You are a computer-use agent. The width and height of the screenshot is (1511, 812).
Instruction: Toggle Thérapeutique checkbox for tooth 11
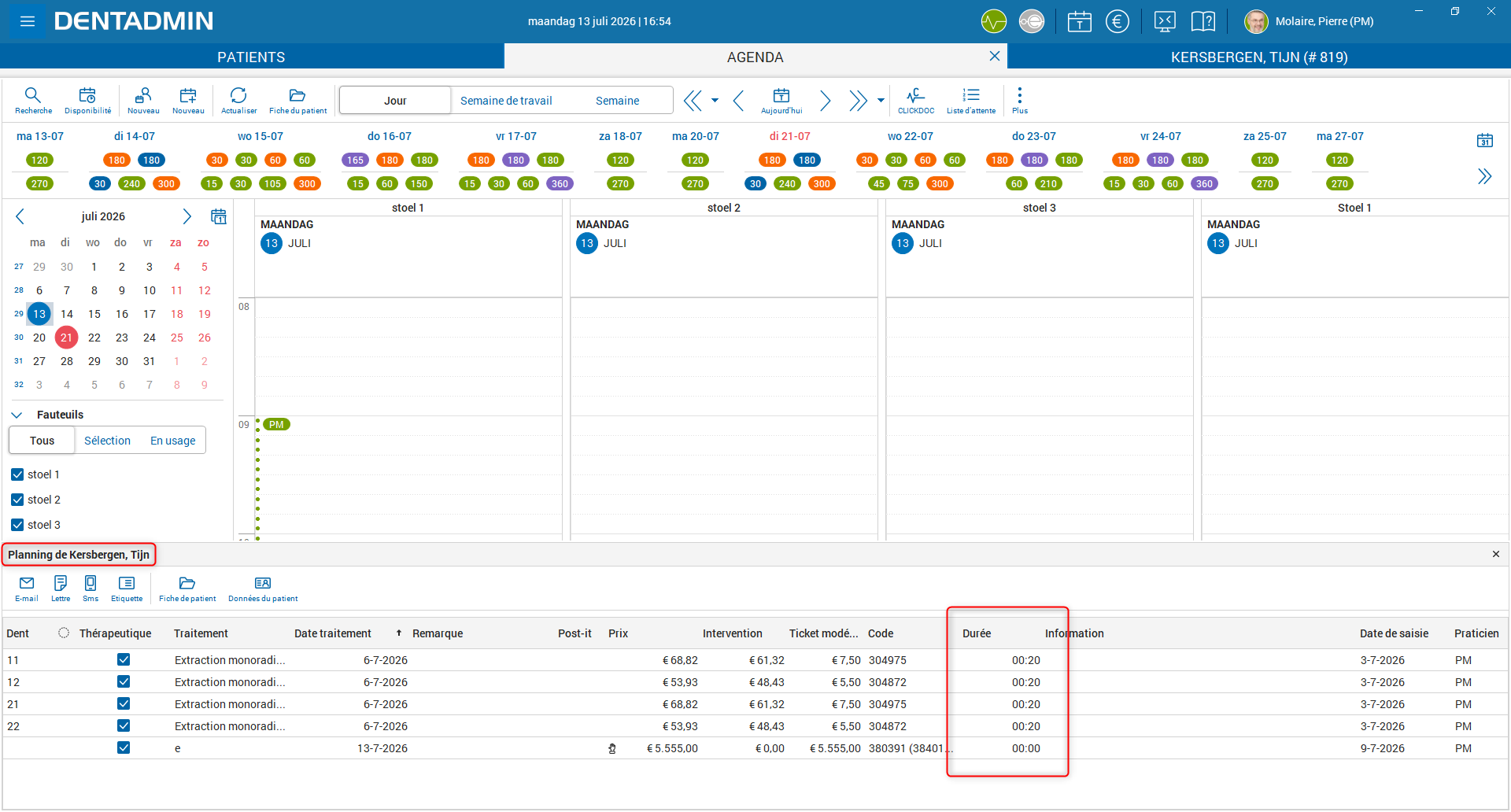pos(124,659)
